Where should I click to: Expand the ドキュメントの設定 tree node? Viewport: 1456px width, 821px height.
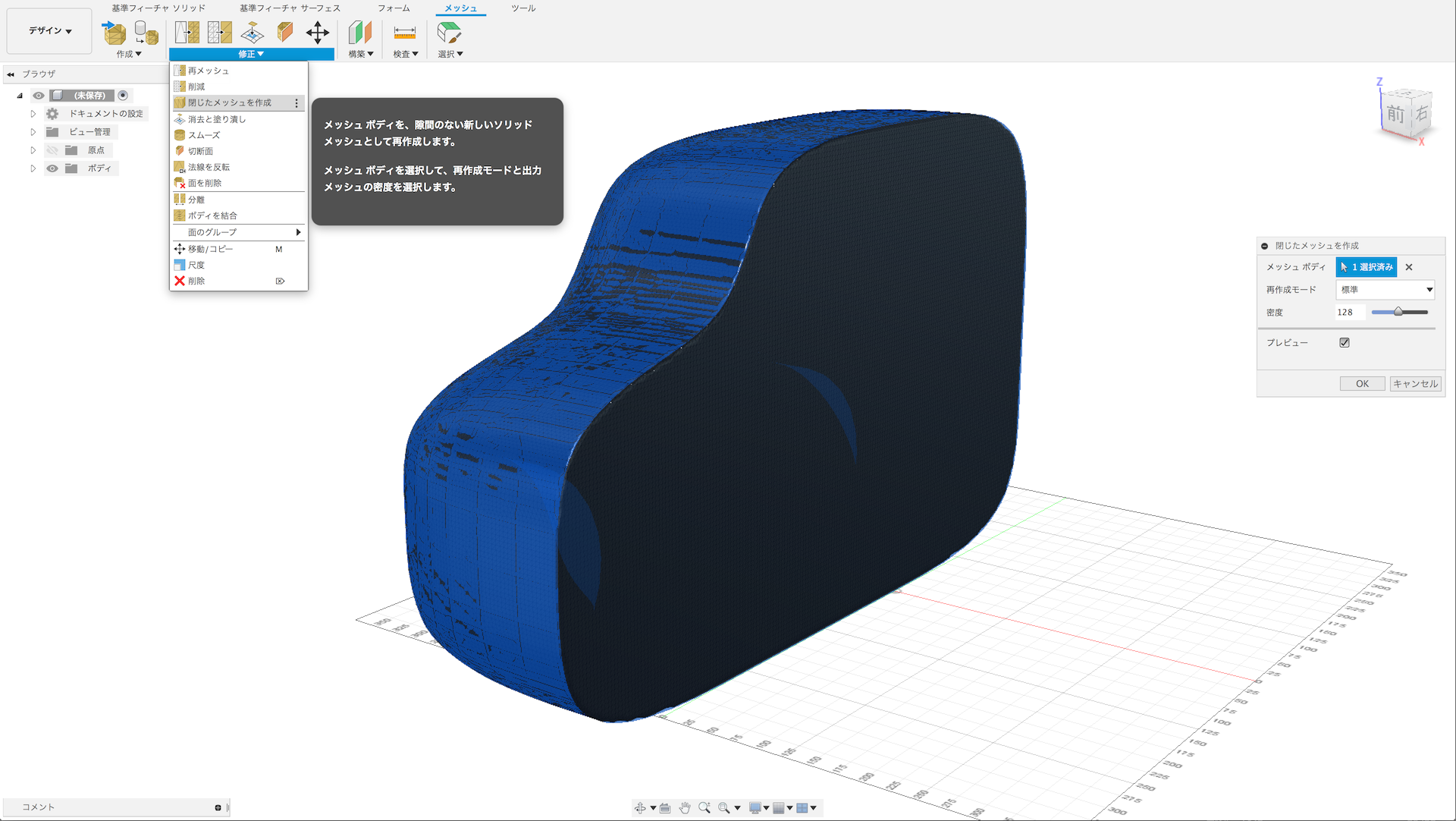tap(33, 114)
